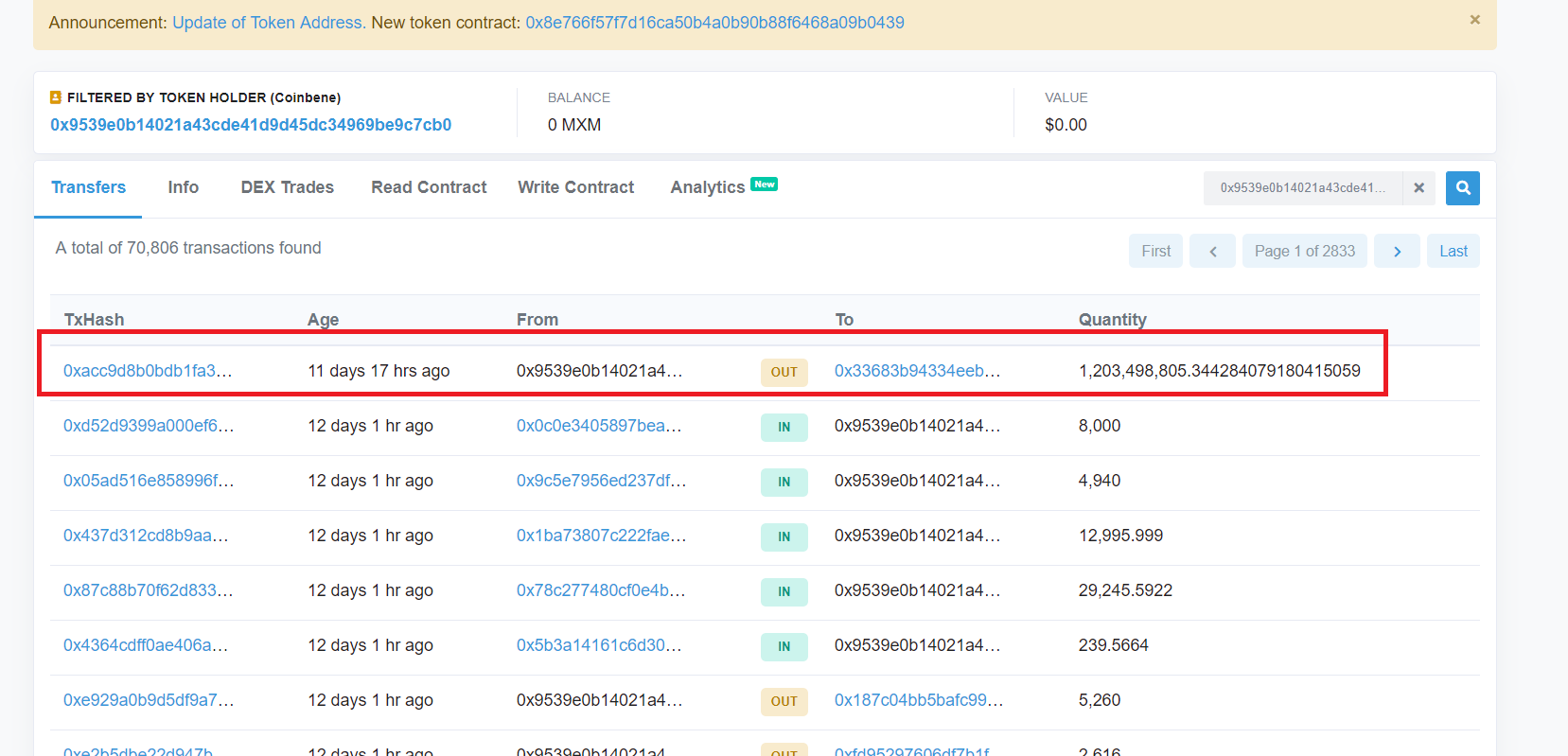Open Coinbene holder address 0x9539e0b14021a43c...
The width and height of the screenshot is (1568, 756).
251,125
